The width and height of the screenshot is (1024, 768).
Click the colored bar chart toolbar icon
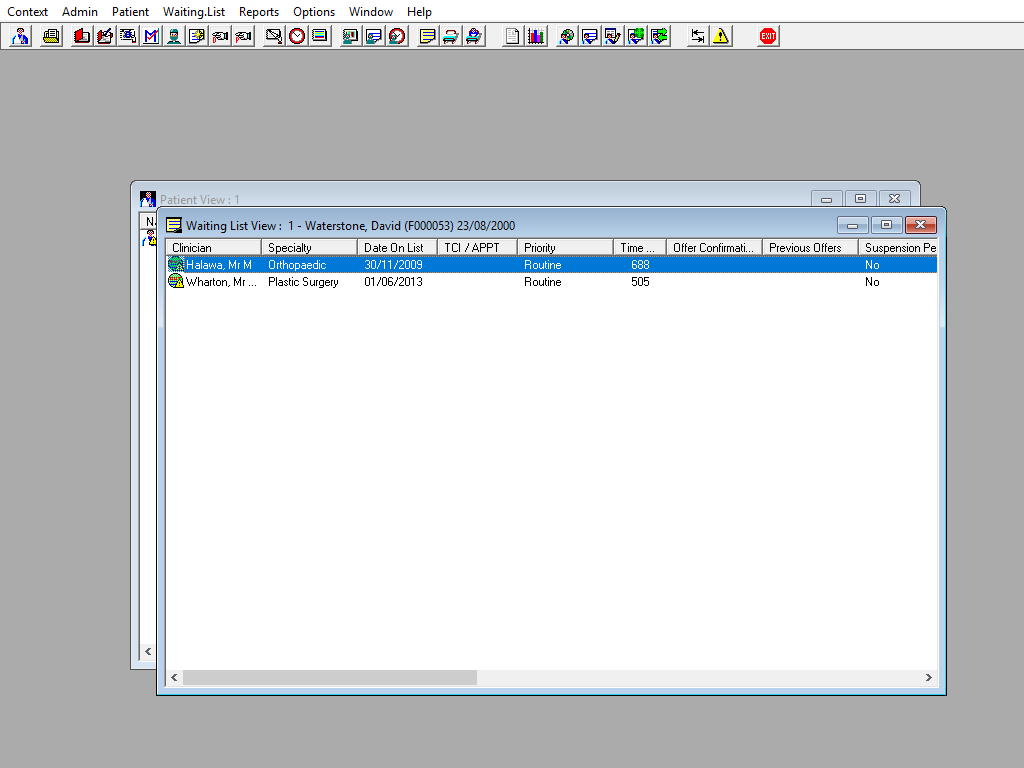click(x=536, y=36)
